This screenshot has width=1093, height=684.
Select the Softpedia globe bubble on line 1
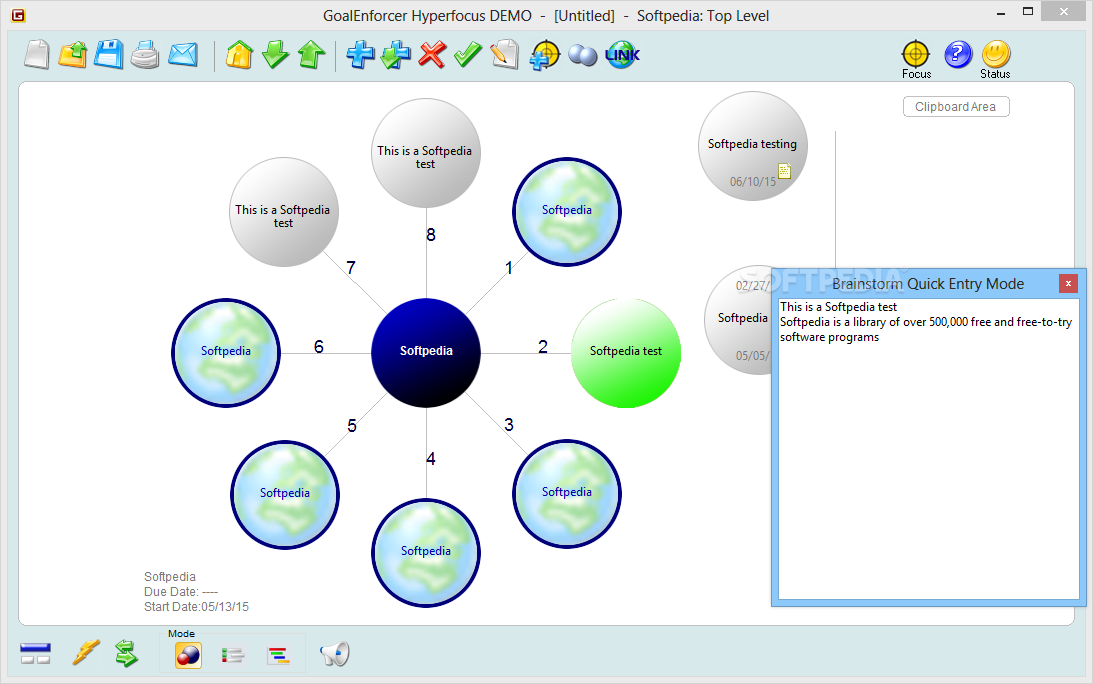tap(567, 212)
